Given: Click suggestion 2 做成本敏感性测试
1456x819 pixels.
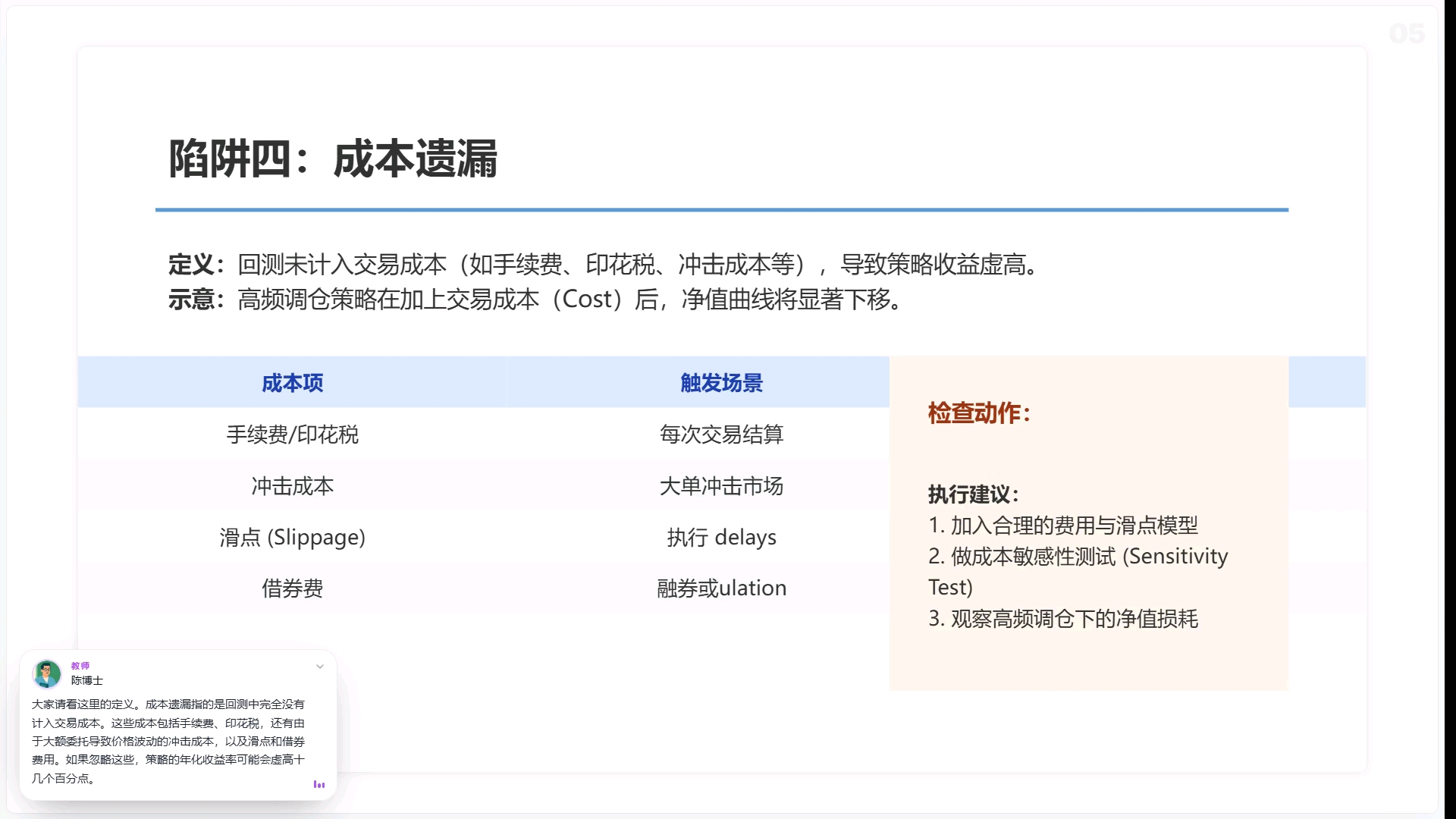Looking at the screenshot, I should pyautogui.click(x=1078, y=572).
